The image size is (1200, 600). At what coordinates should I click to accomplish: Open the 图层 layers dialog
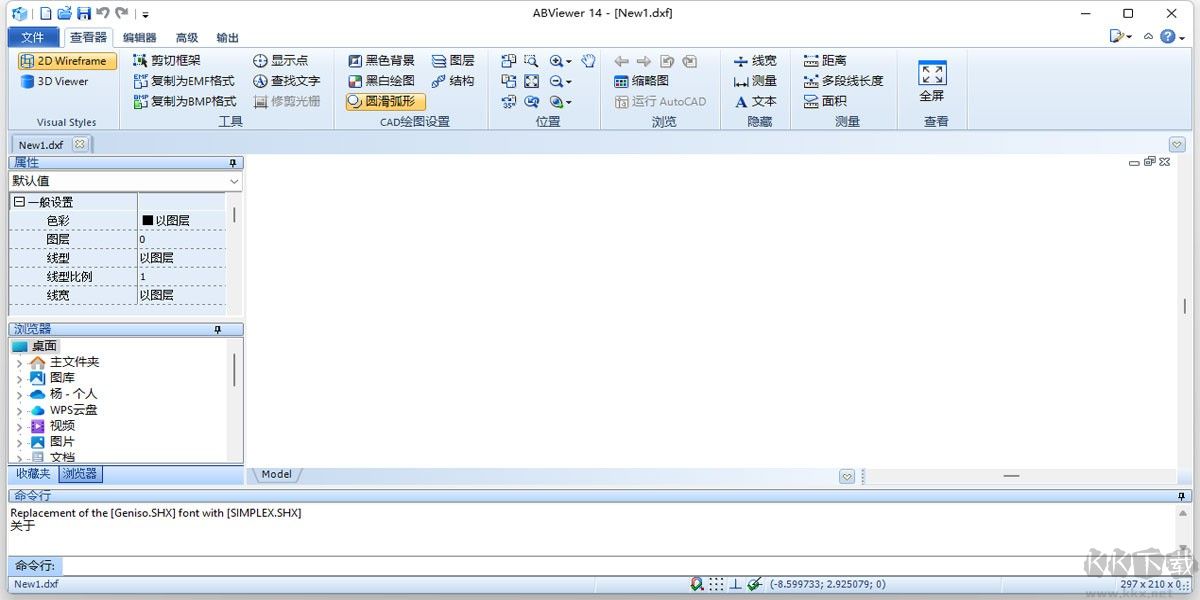click(x=452, y=60)
